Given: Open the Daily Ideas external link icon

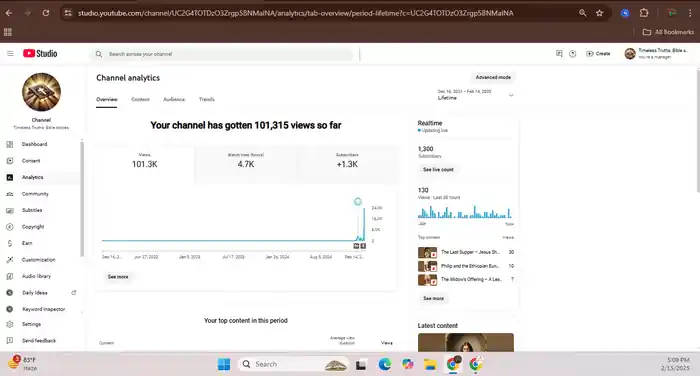Looking at the screenshot, I should point(74,293).
